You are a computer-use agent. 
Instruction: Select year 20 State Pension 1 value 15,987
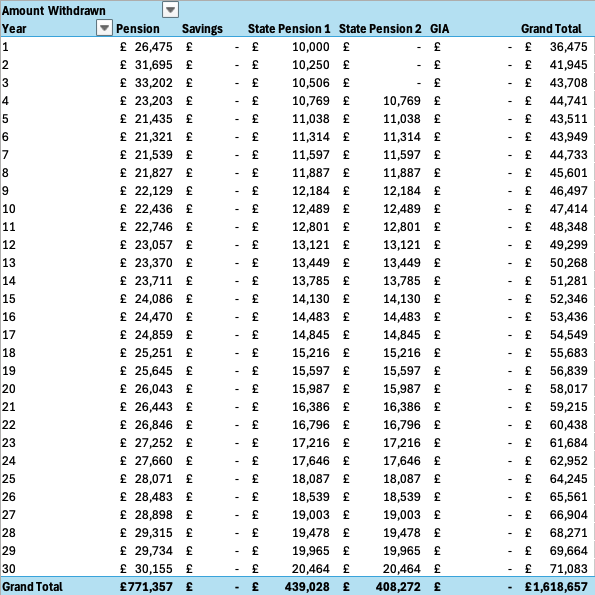(x=310, y=389)
